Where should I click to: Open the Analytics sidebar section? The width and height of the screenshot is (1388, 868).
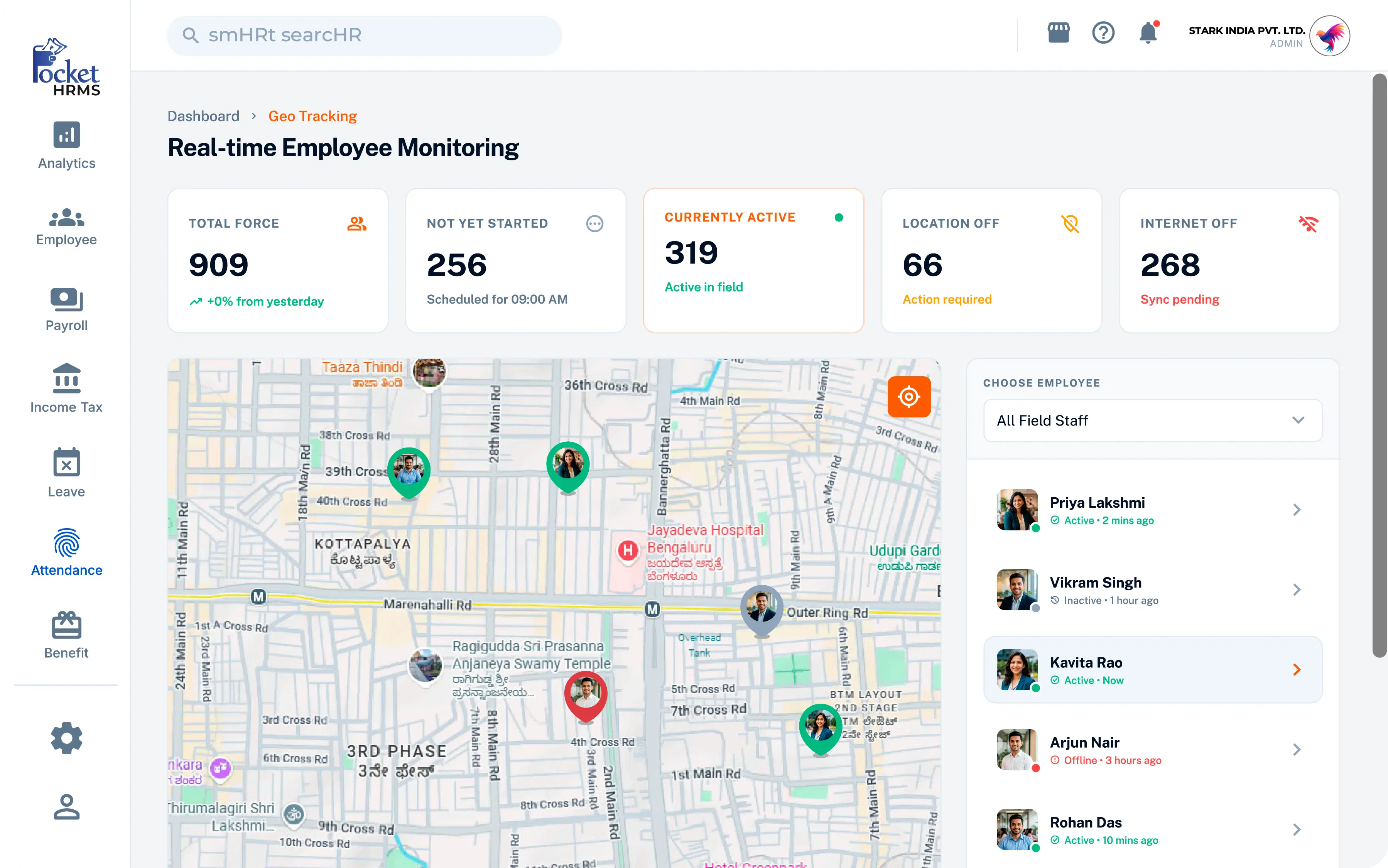point(67,146)
